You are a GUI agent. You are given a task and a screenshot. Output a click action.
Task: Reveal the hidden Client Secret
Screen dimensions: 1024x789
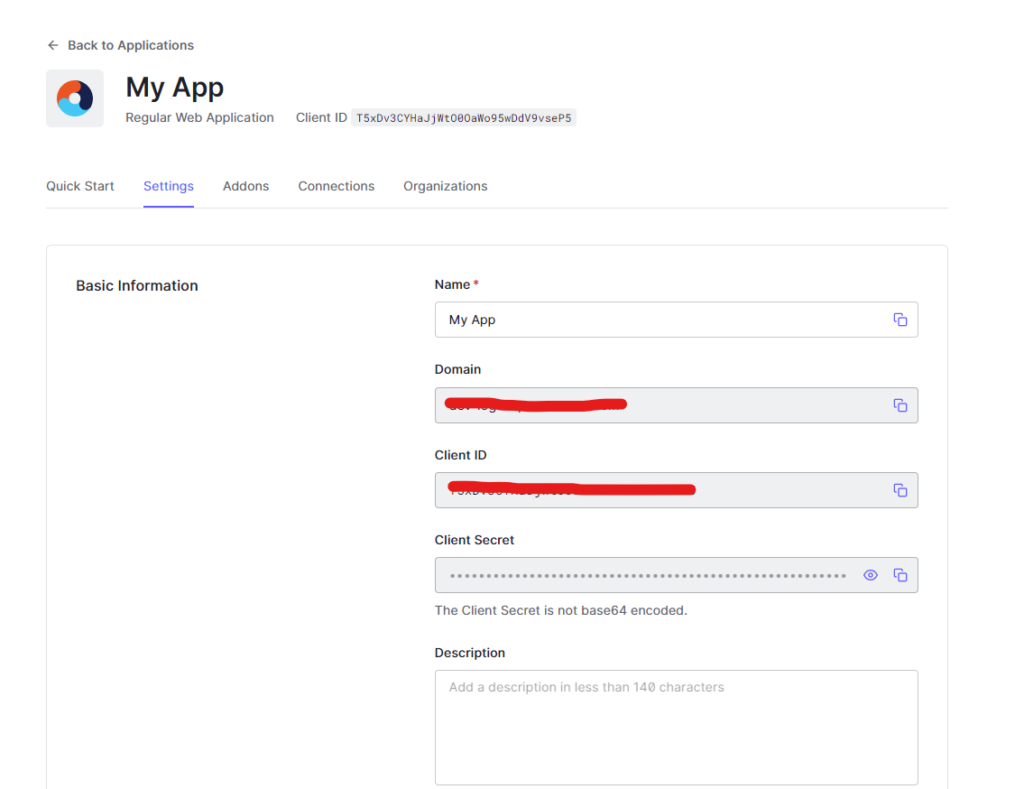870,575
